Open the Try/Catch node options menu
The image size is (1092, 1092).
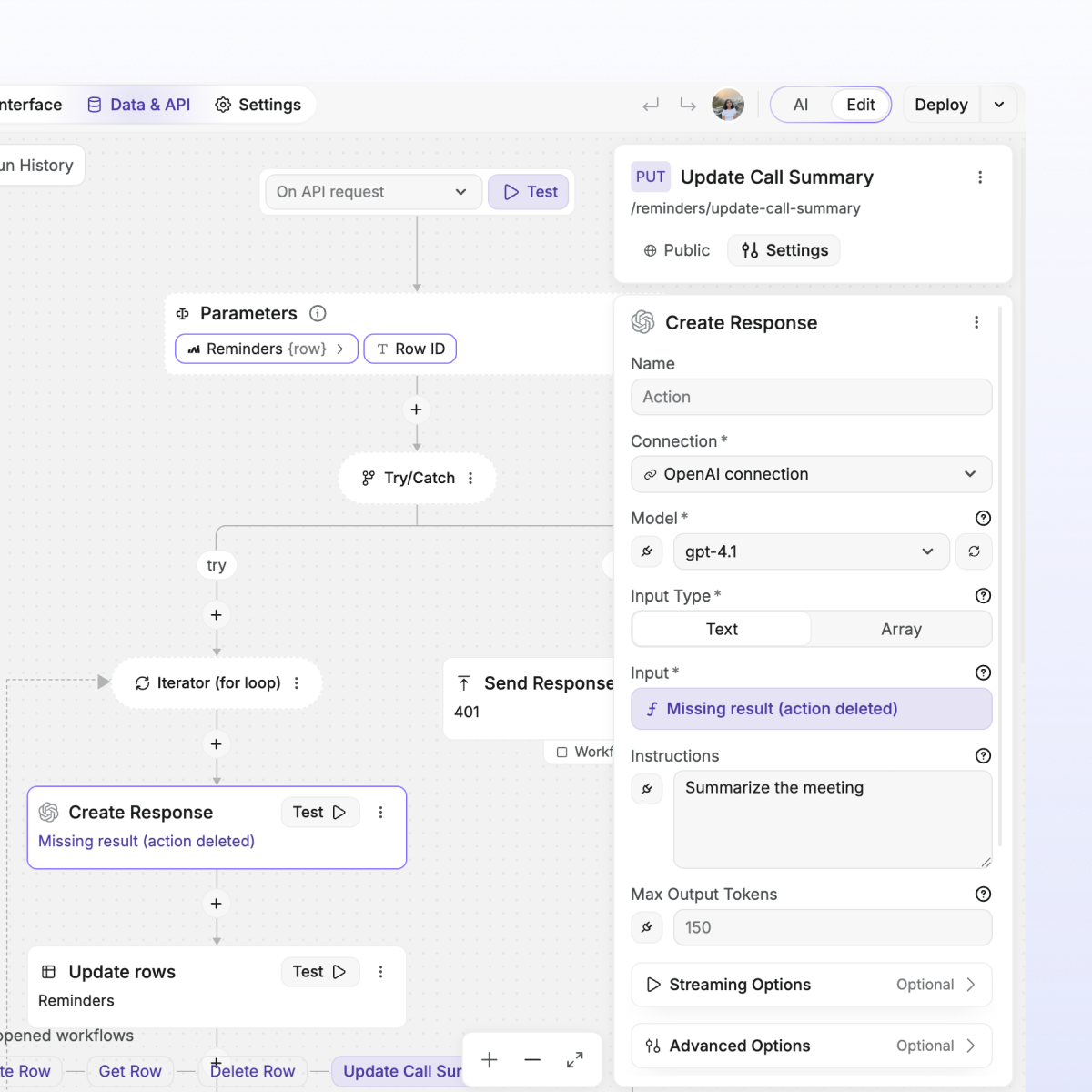tap(470, 478)
